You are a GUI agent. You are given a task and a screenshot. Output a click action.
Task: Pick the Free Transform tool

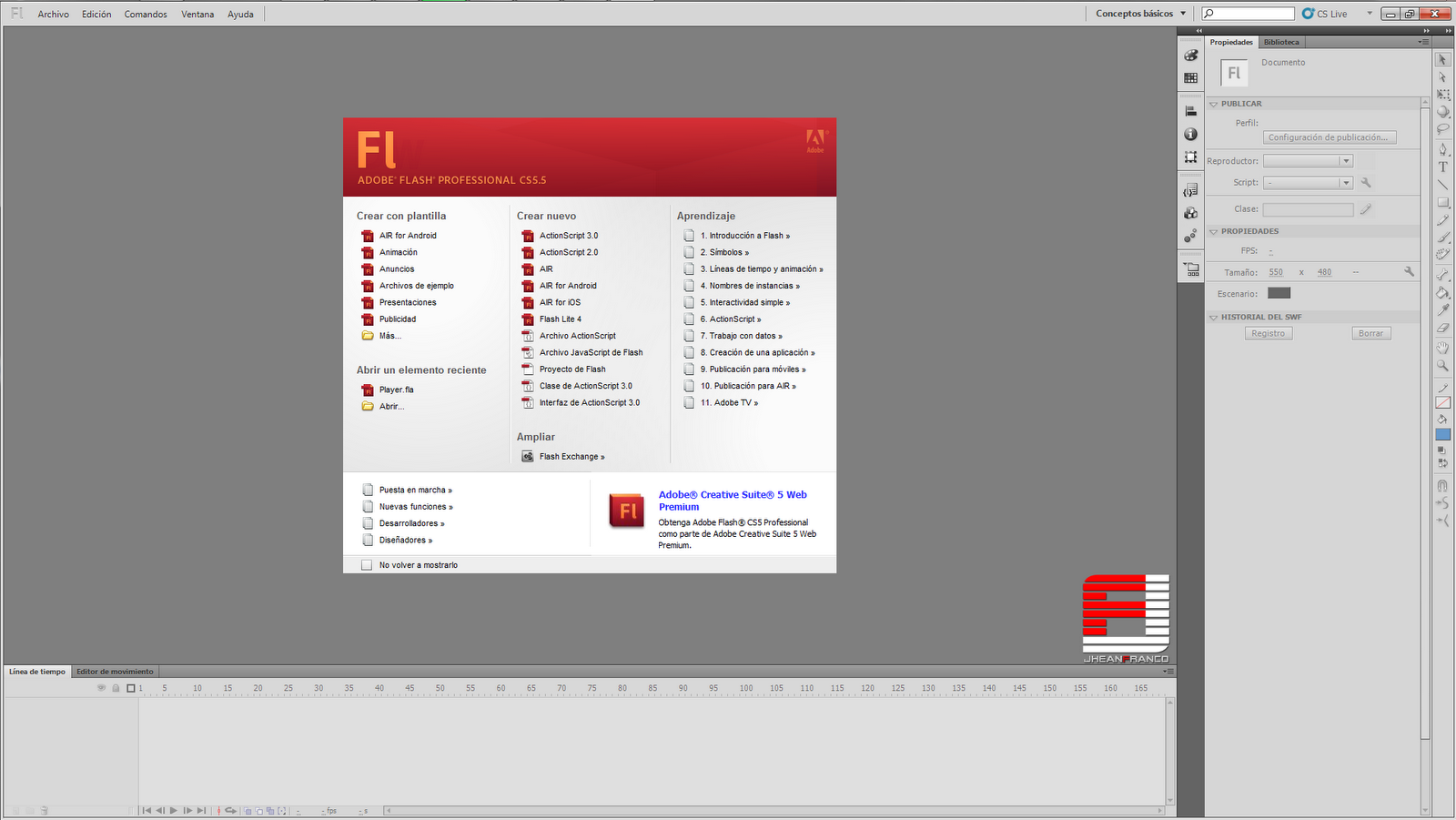click(1442, 95)
